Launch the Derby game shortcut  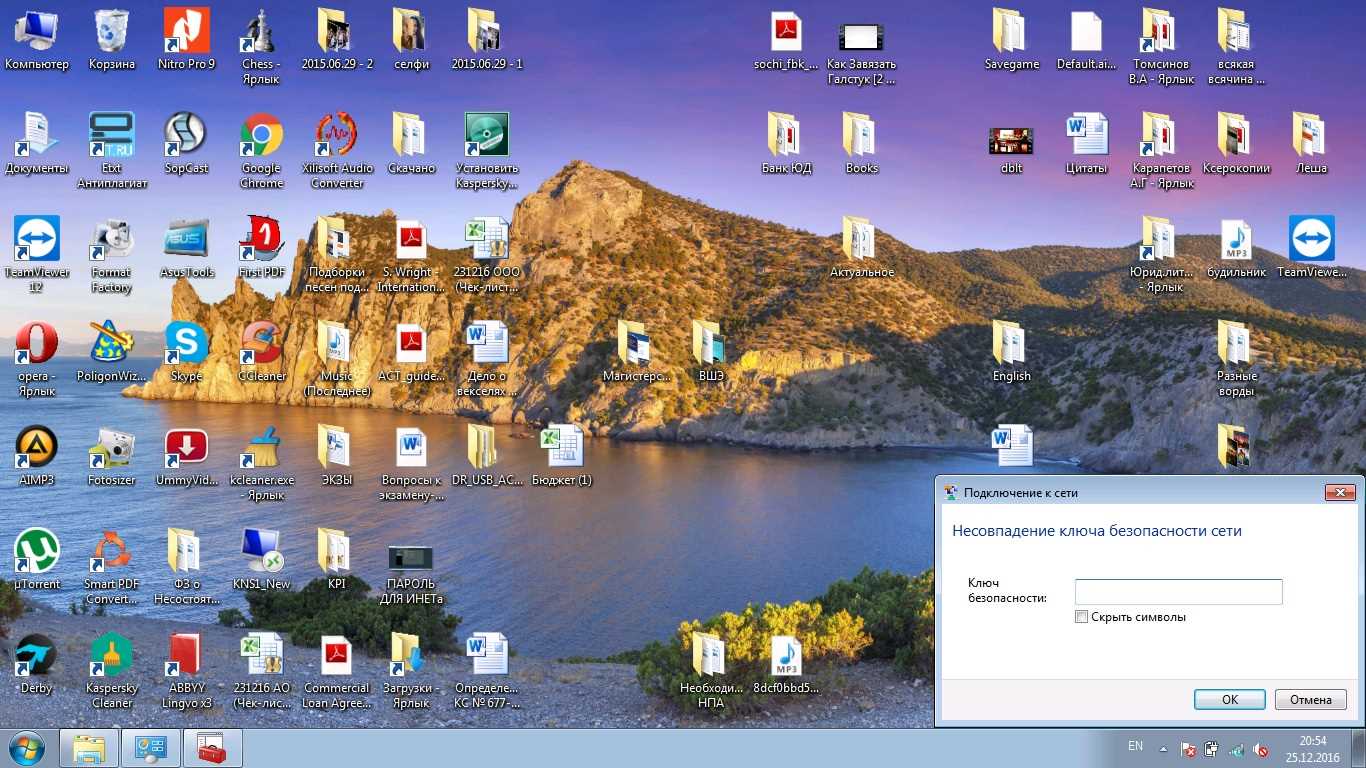pyautogui.click(x=36, y=664)
